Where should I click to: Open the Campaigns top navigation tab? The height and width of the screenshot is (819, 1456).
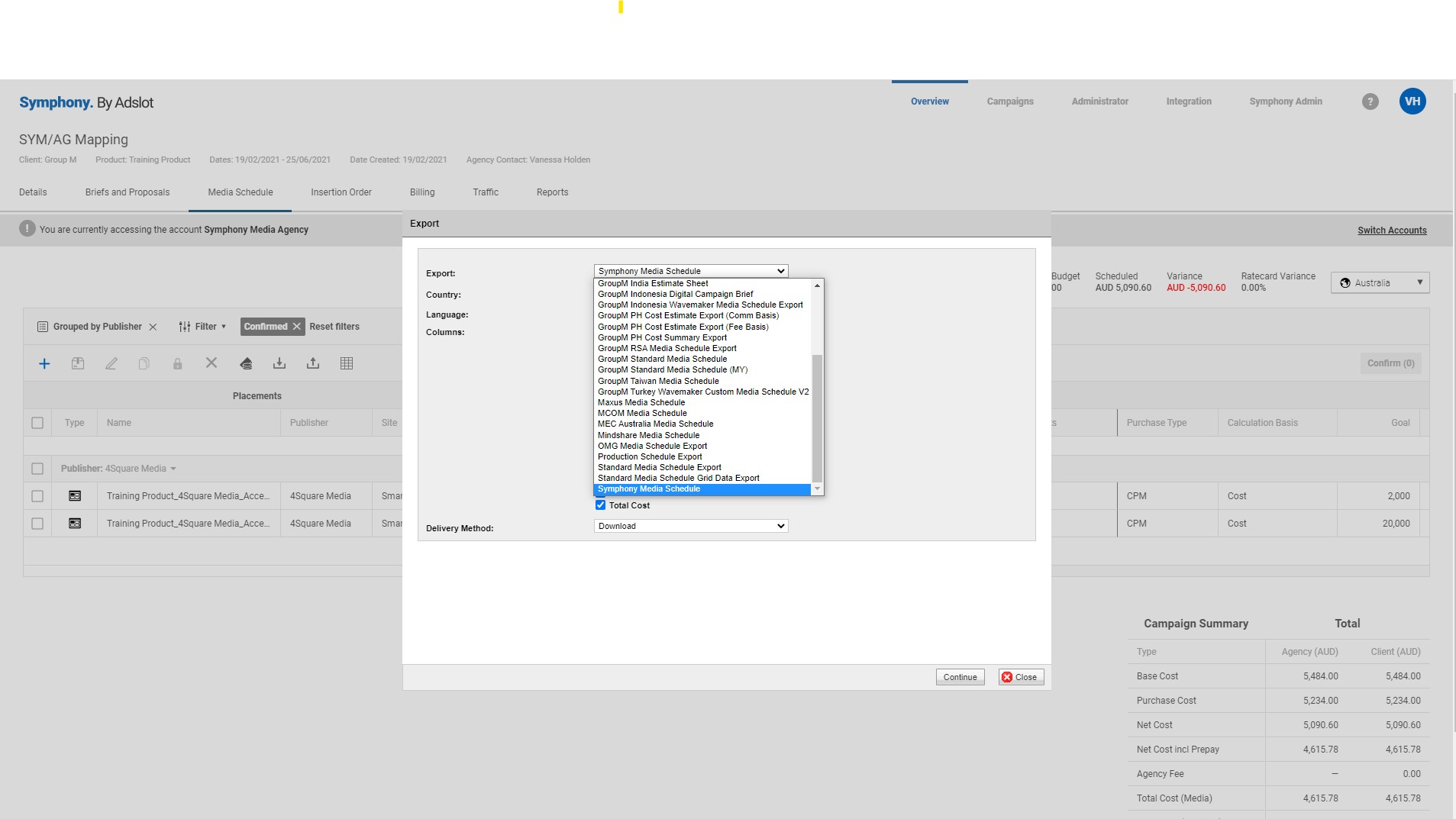point(1010,102)
